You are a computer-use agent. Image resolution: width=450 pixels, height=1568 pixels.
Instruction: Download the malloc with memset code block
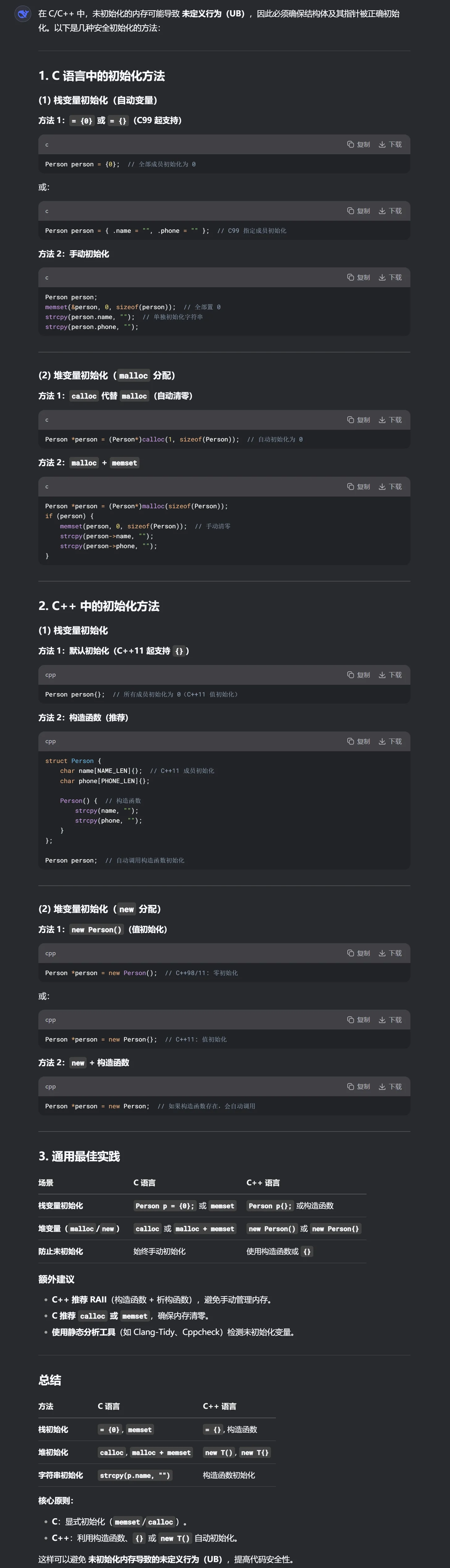point(390,486)
